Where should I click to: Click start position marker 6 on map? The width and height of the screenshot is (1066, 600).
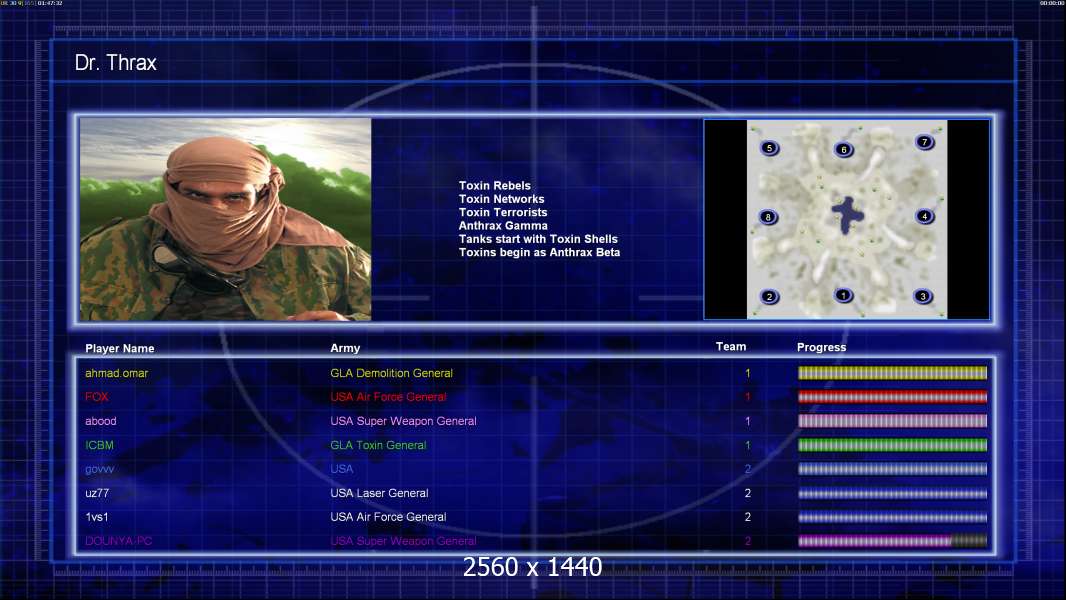pos(844,150)
